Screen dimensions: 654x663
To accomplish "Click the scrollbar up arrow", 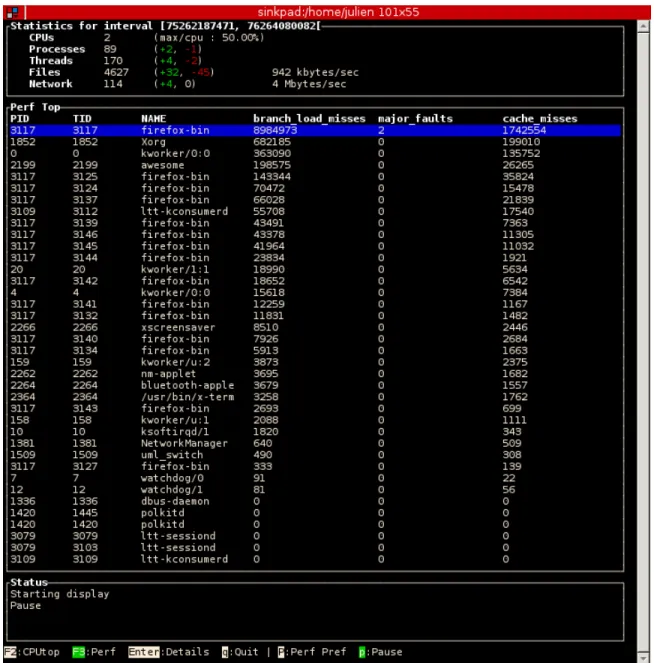I will [643, 26].
